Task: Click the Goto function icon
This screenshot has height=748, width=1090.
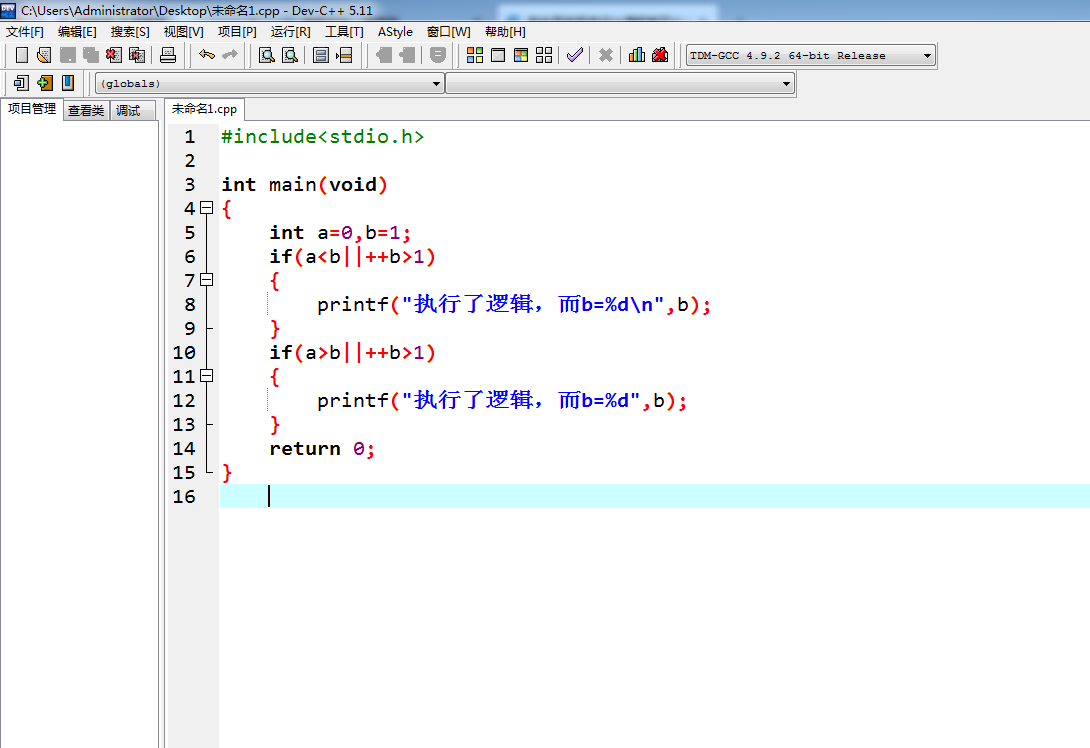Action: click(320, 55)
